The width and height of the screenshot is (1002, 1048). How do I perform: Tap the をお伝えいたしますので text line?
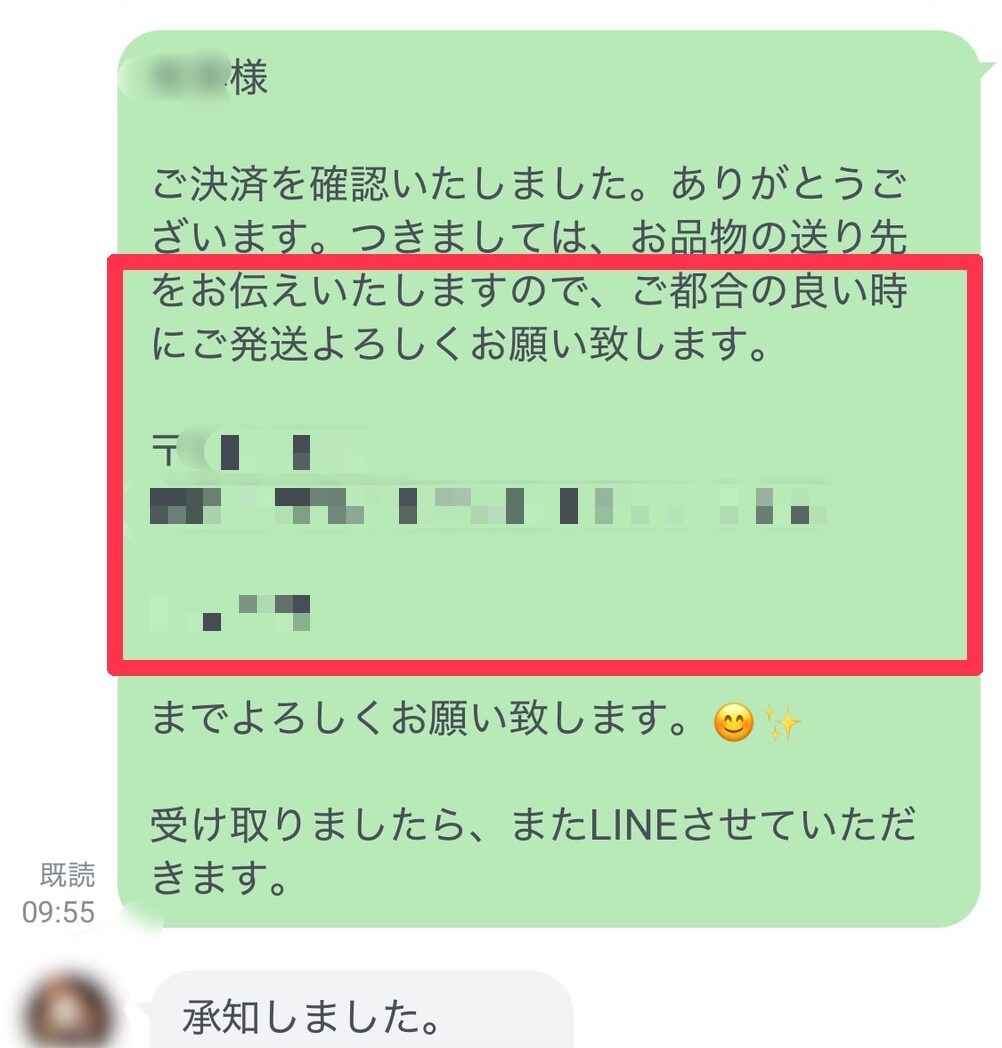pos(528,291)
